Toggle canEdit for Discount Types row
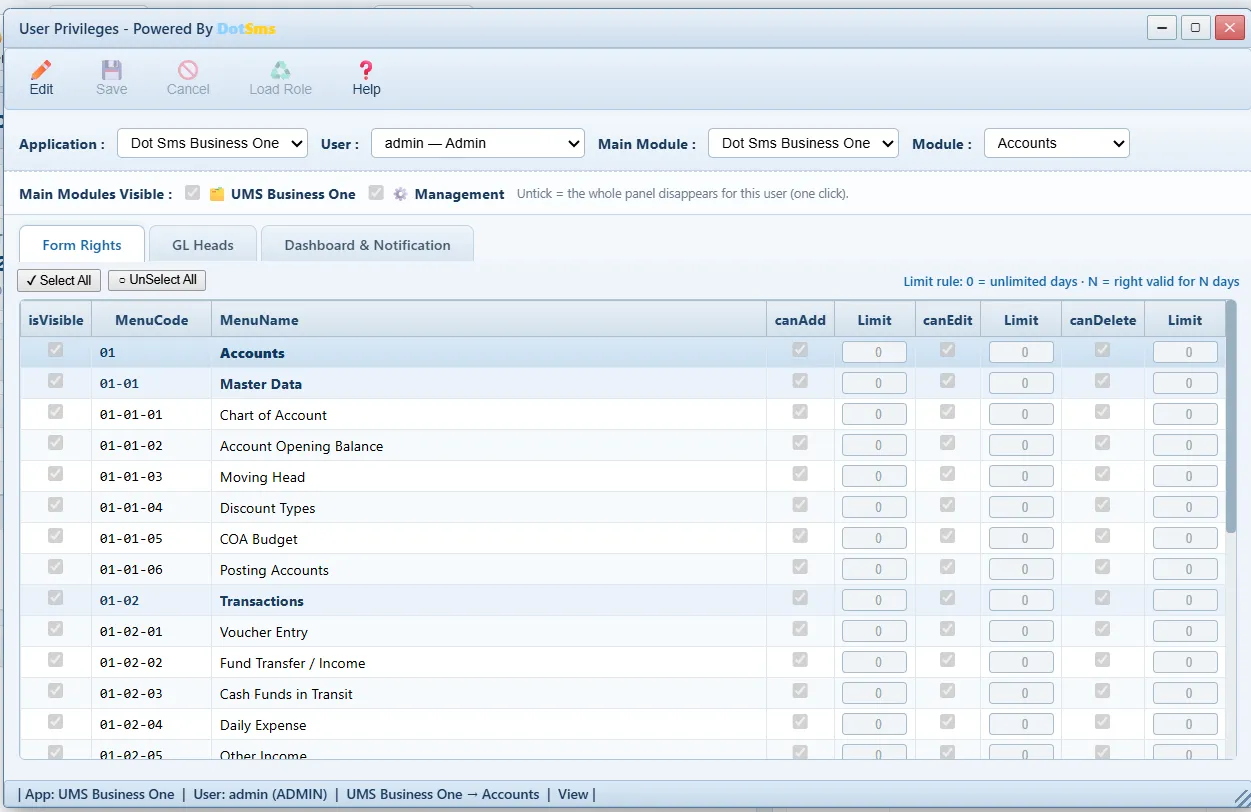The height and width of the screenshot is (812, 1251). [947, 505]
